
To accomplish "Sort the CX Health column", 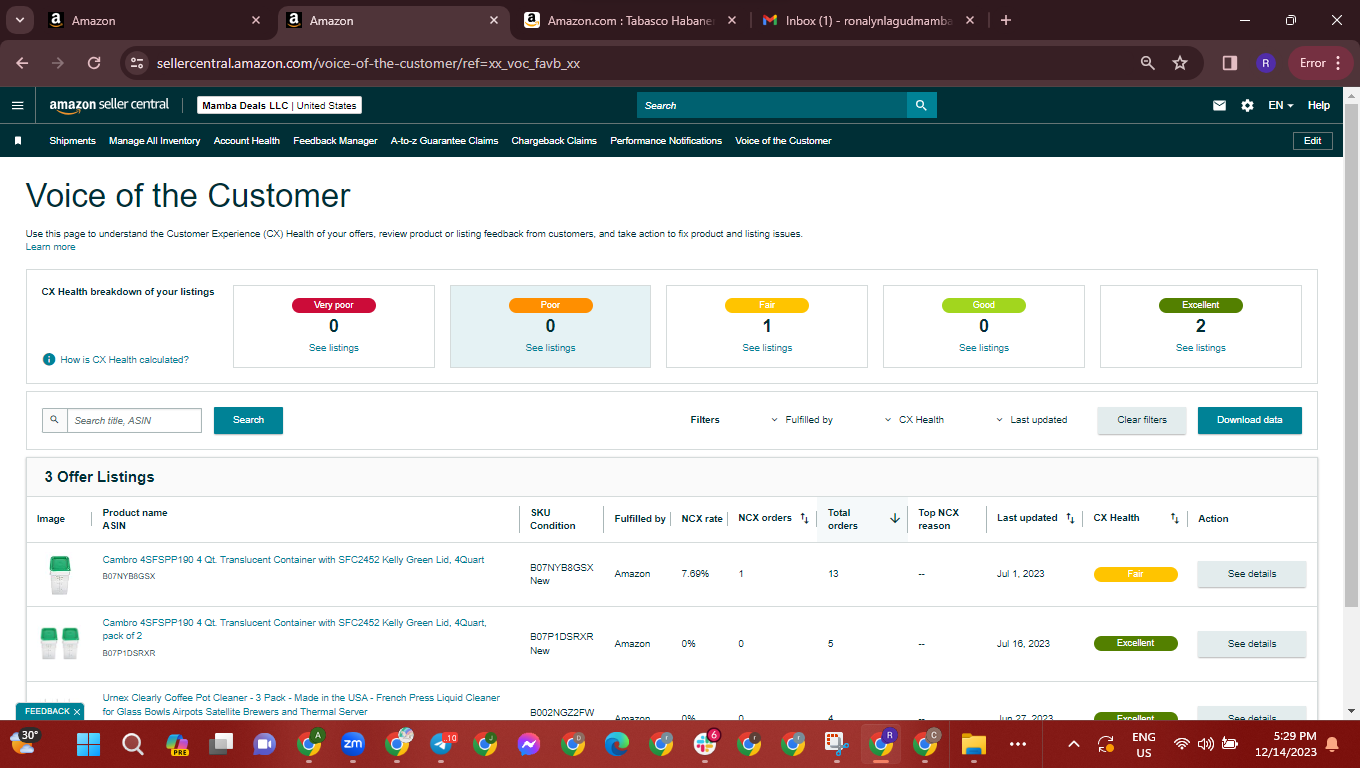I will click(x=1176, y=518).
